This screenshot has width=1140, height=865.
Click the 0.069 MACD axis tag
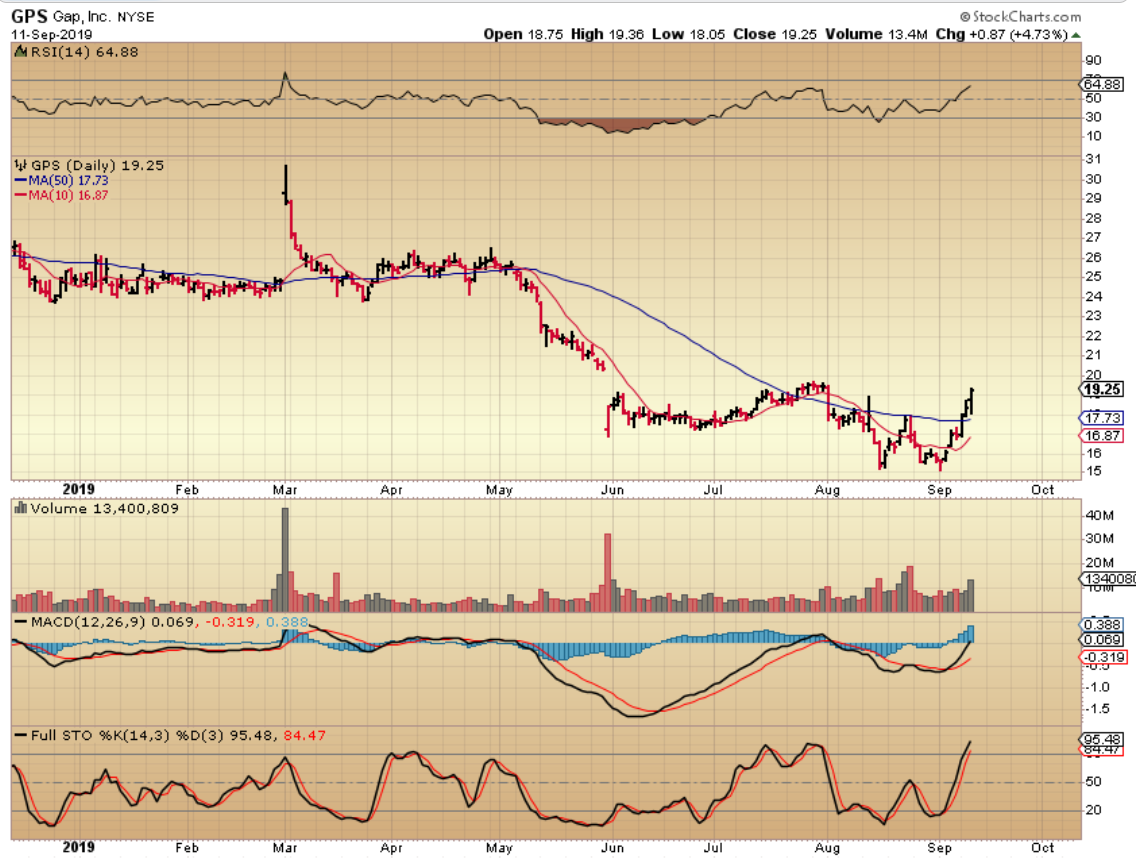(1101, 640)
